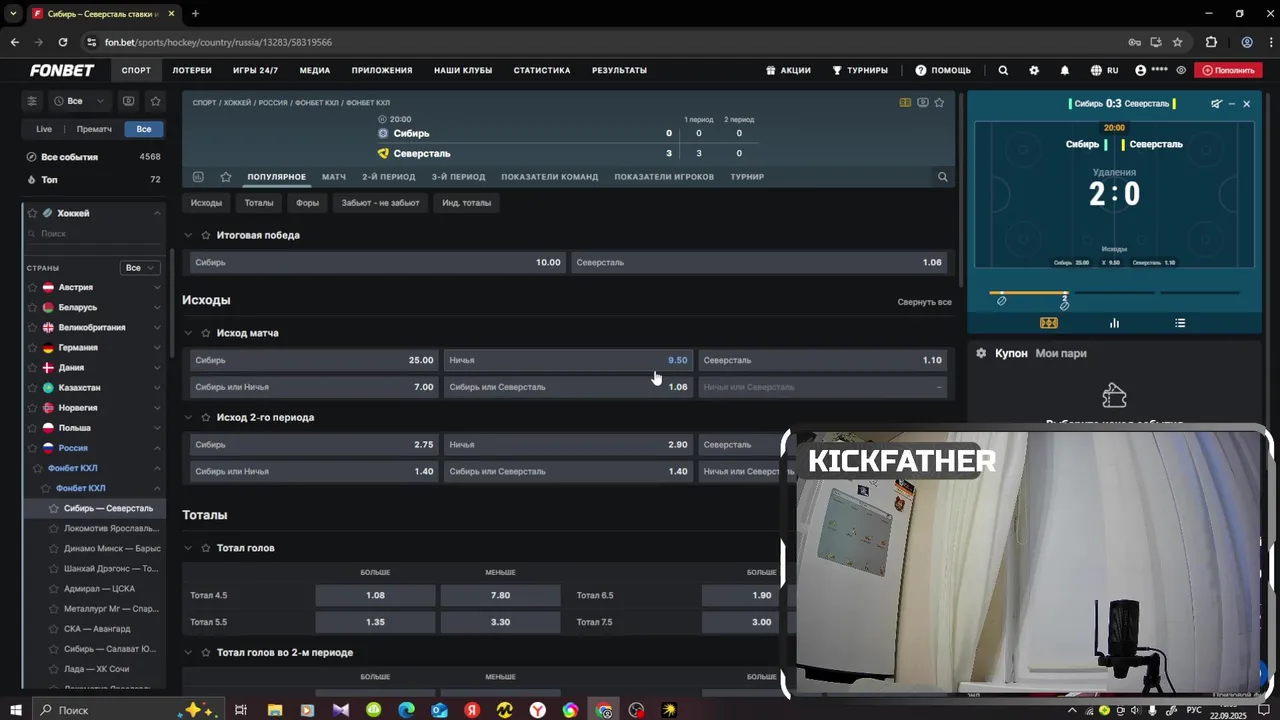Select the blue Все filter tab
1280x720 pixels.
click(x=144, y=129)
